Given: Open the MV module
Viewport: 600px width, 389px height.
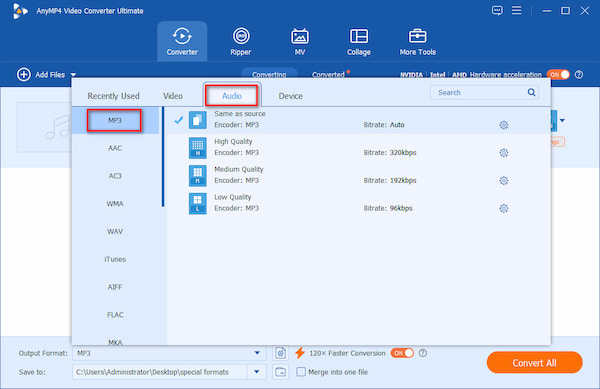Looking at the screenshot, I should coord(300,41).
